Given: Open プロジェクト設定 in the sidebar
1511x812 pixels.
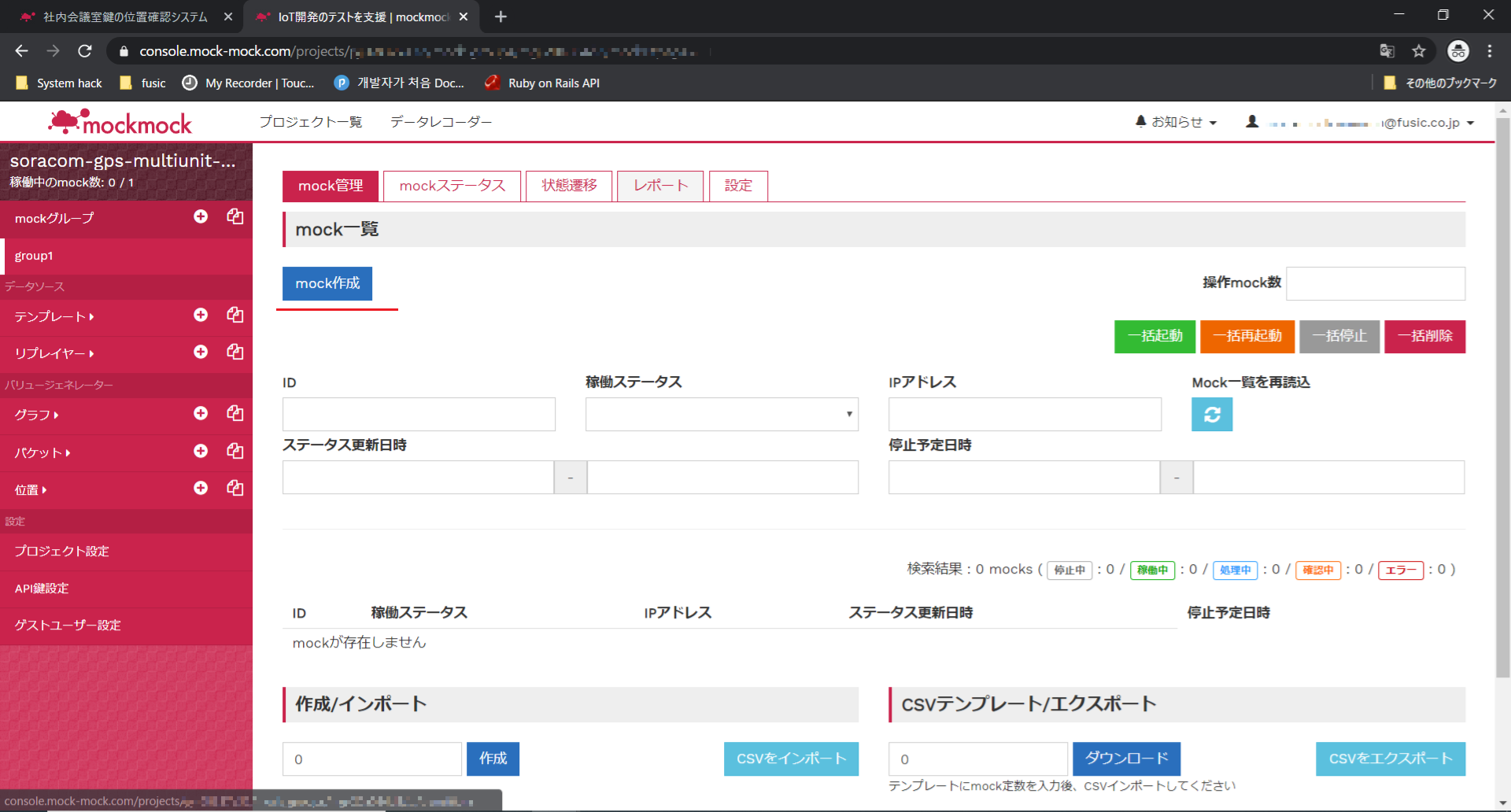Looking at the screenshot, I should click(x=61, y=551).
